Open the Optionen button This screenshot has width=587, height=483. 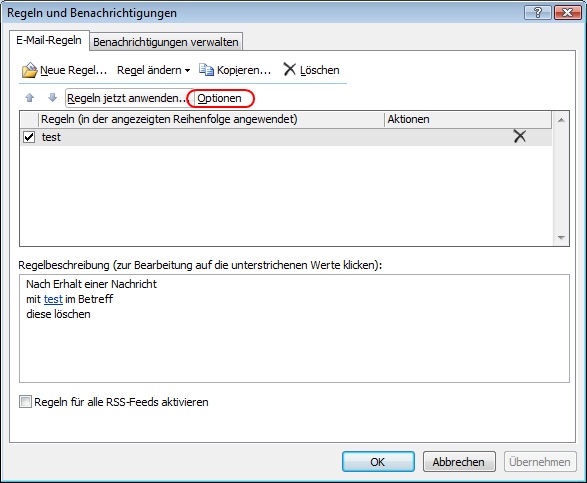220,98
